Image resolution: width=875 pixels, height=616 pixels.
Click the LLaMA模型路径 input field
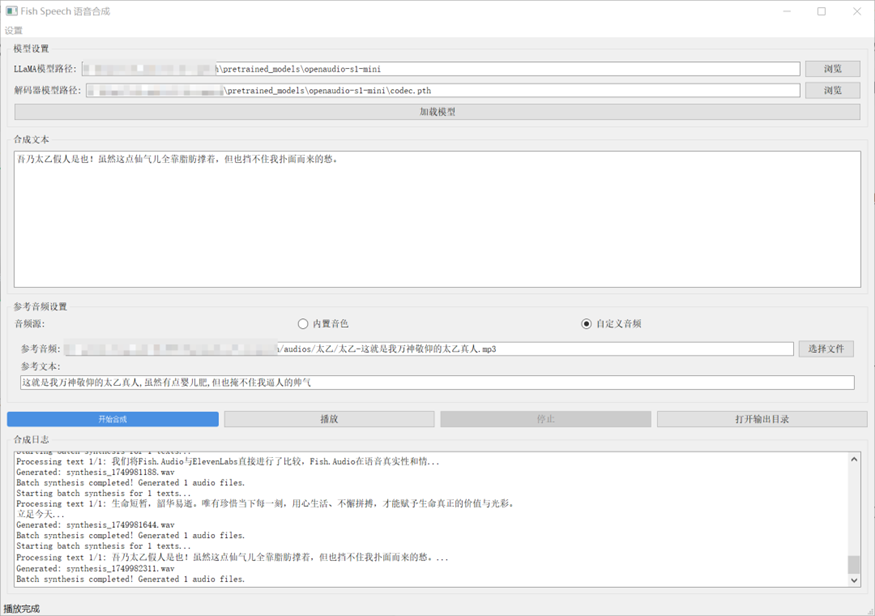tap(441, 69)
